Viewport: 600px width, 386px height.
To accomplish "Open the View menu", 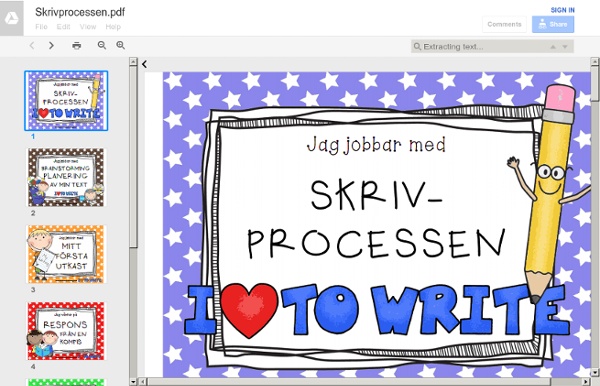I will [88, 27].
